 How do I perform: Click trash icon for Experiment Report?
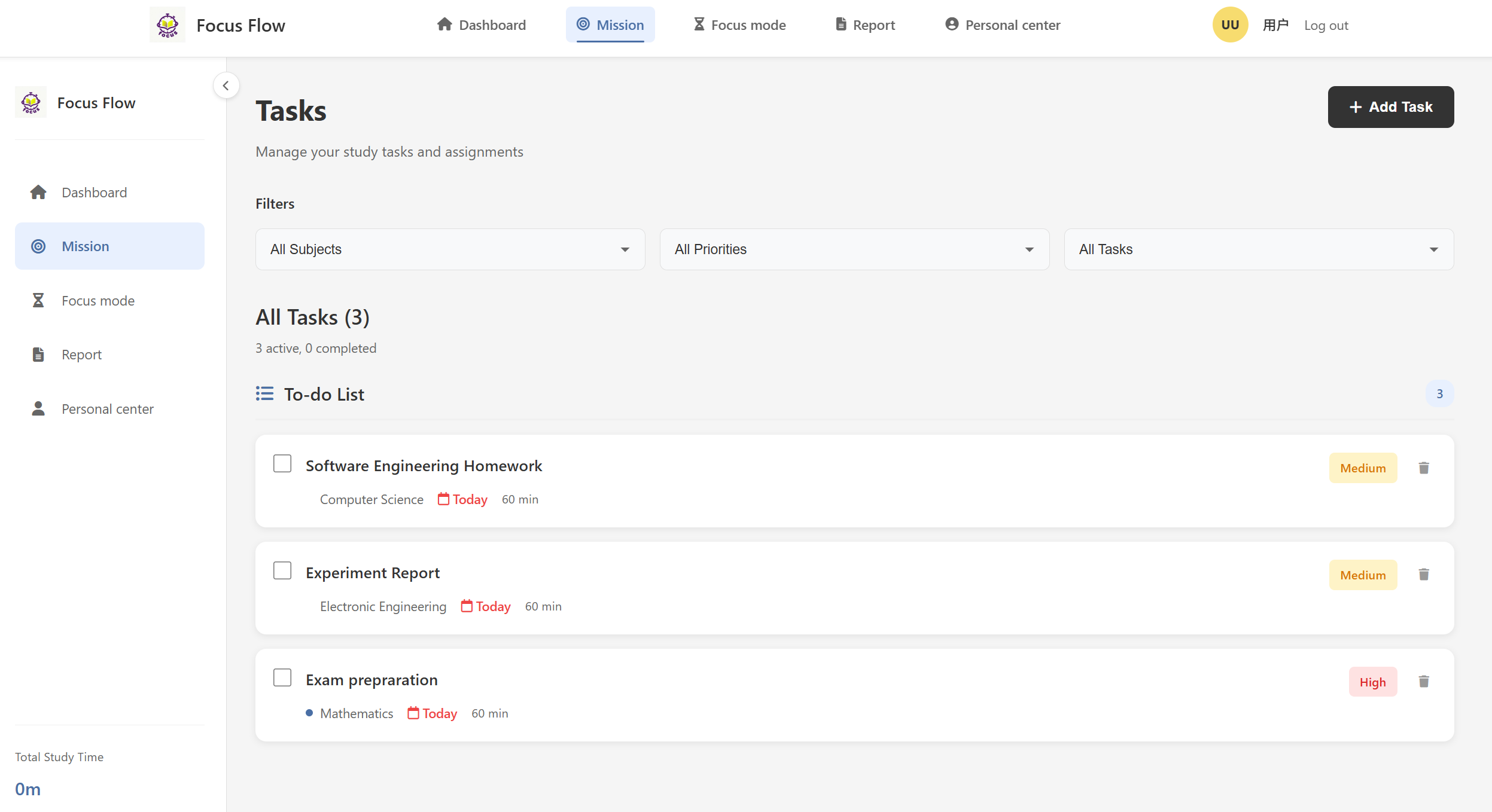1424,575
